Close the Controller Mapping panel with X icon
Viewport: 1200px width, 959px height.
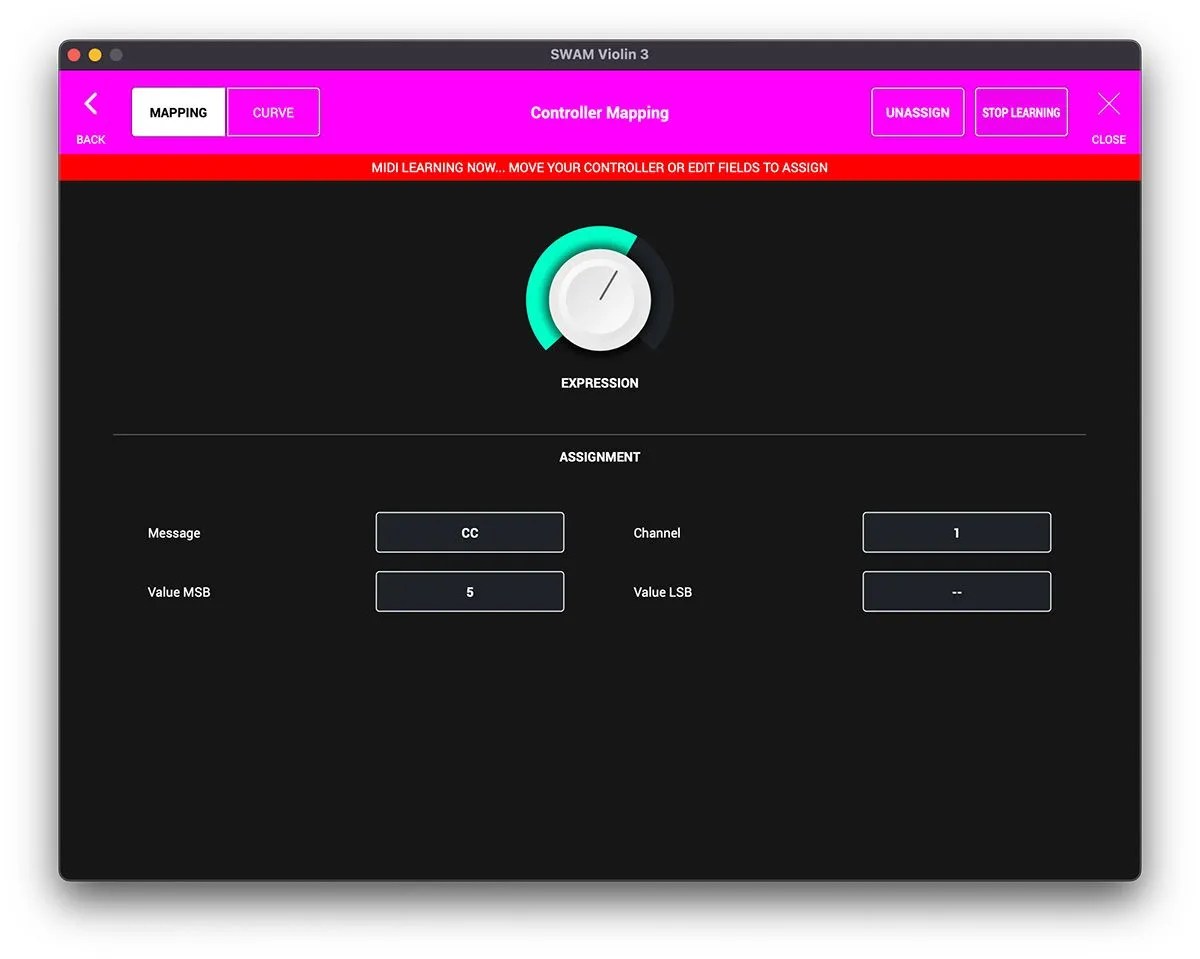click(1108, 104)
